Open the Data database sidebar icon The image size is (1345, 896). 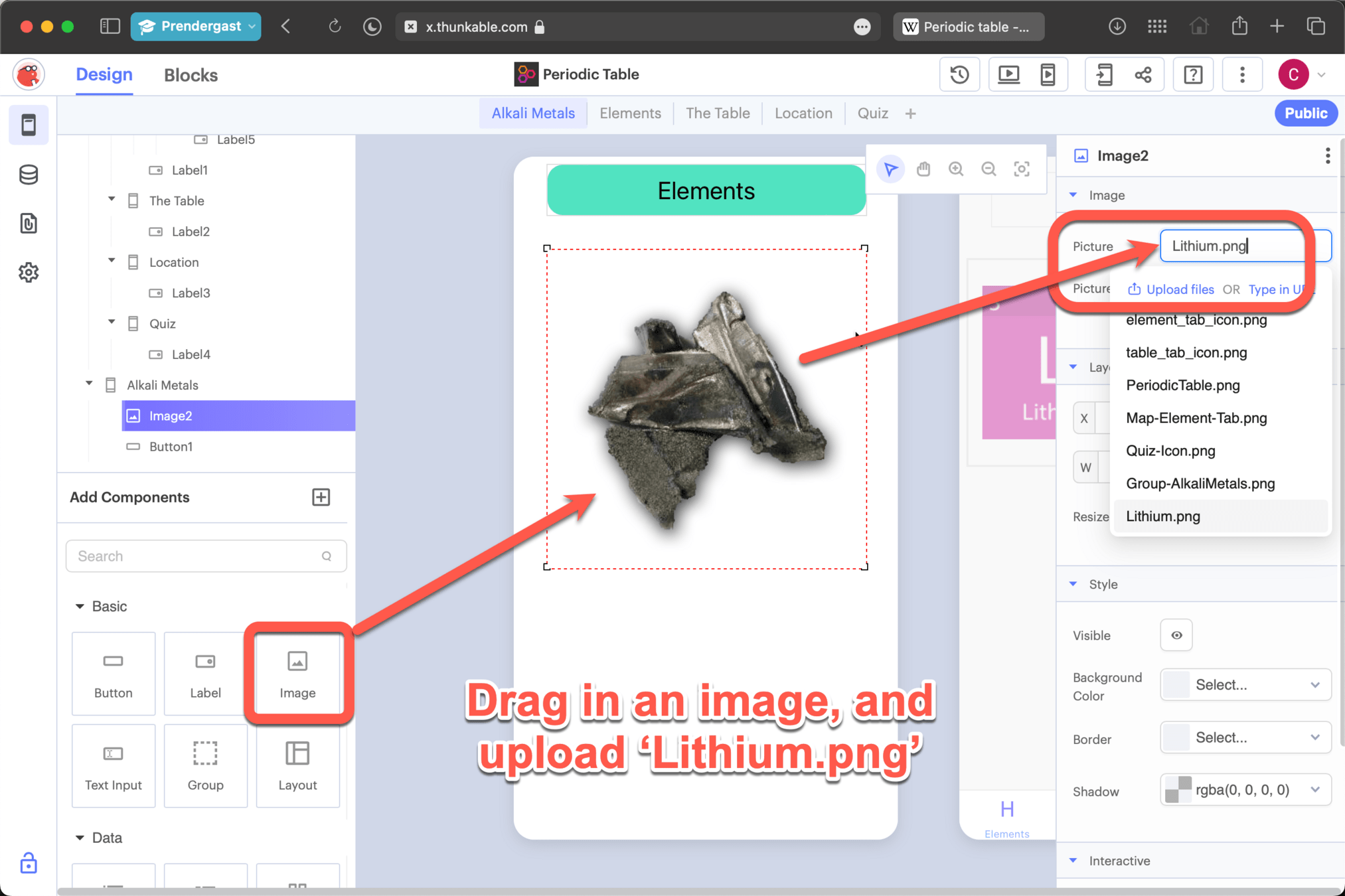pyautogui.click(x=29, y=175)
